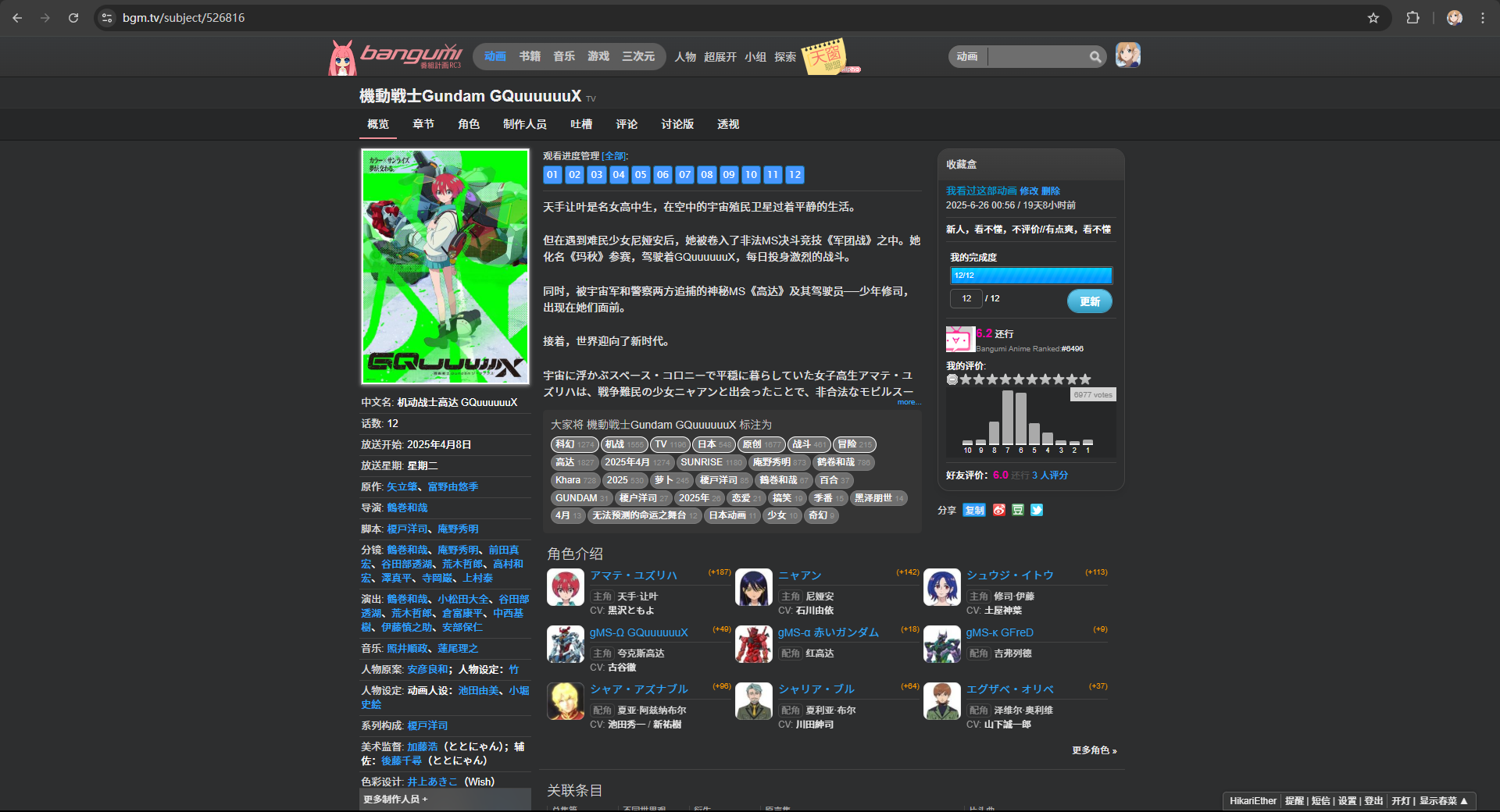
Task: Click 删除 in the collection box
Action: coord(1051,191)
